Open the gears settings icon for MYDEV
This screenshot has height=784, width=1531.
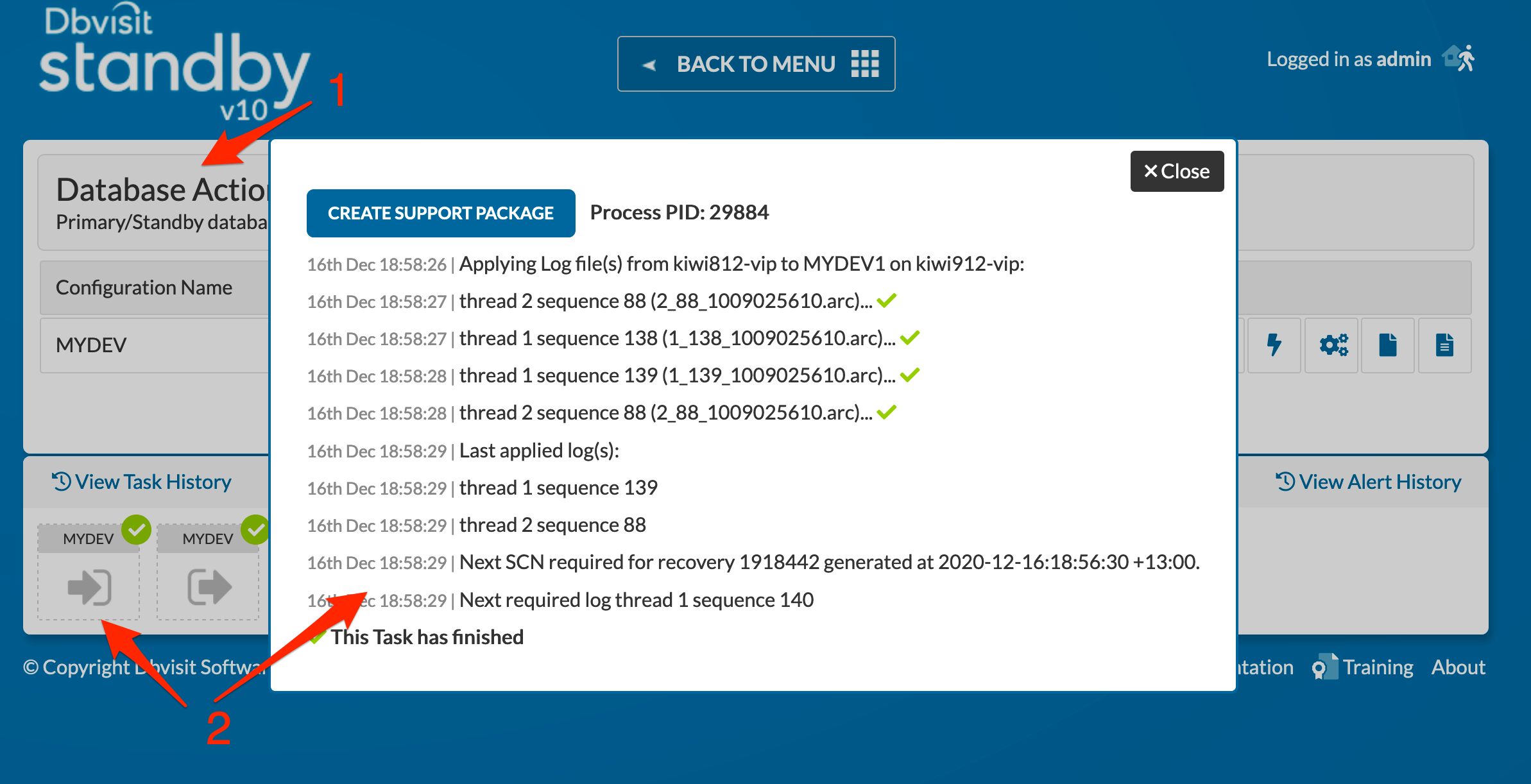[x=1333, y=345]
